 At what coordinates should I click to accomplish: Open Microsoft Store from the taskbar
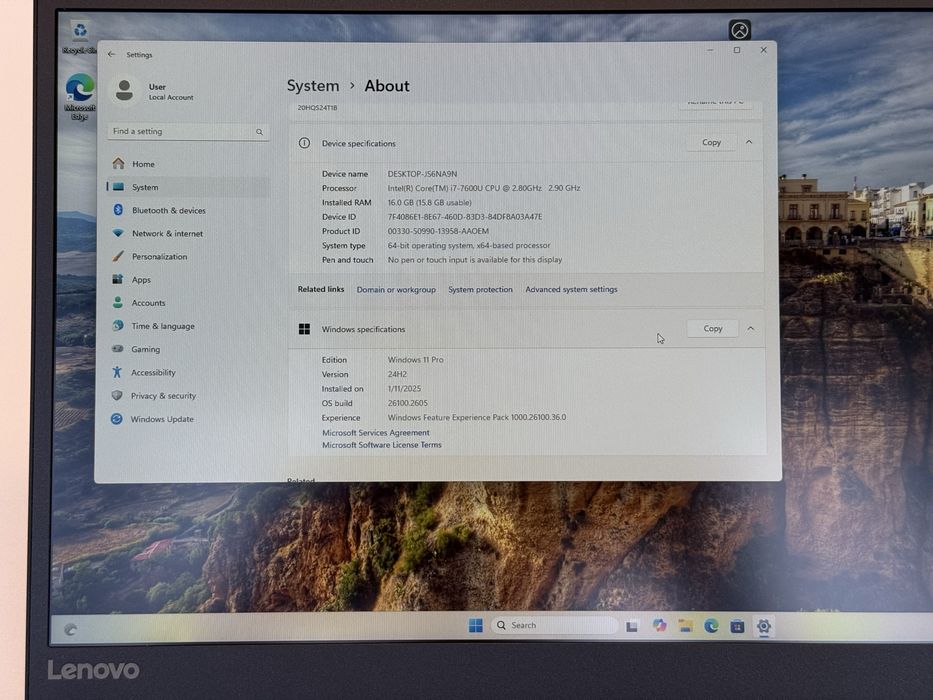737,626
